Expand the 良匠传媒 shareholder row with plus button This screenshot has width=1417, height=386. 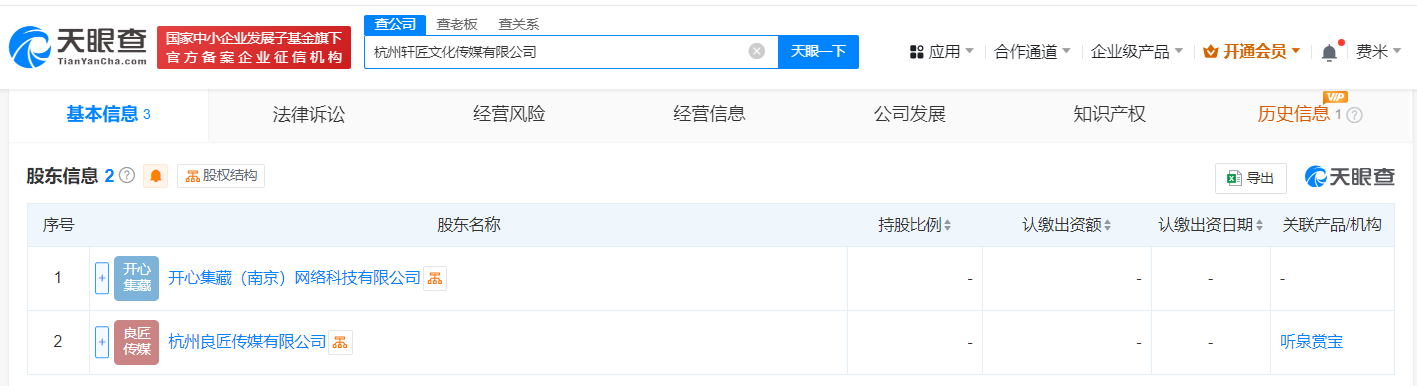(x=102, y=342)
